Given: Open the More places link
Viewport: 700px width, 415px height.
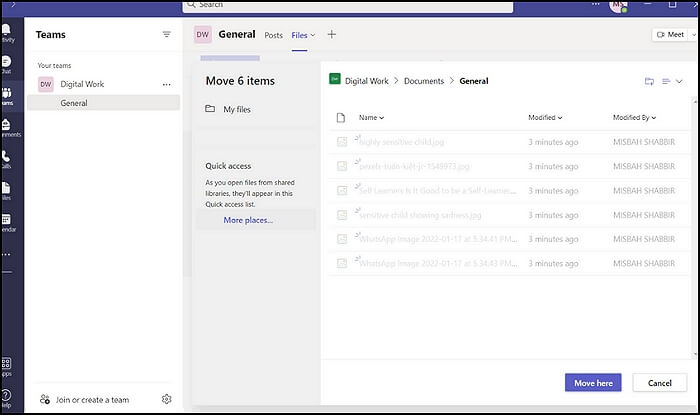Looking at the screenshot, I should 248,220.
